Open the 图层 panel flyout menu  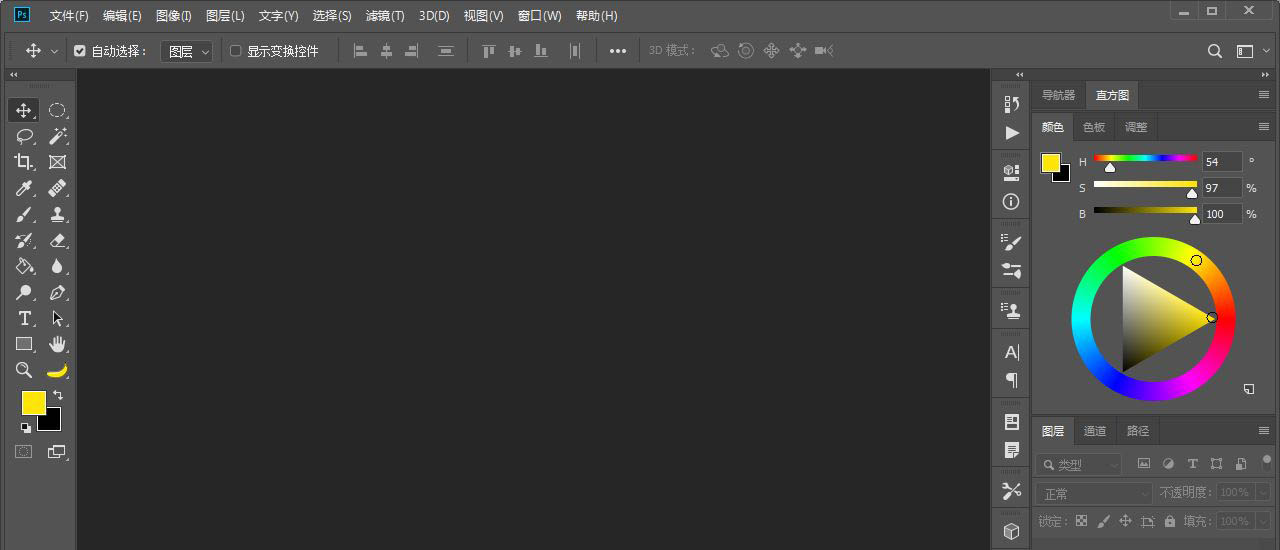pyautogui.click(x=1264, y=430)
